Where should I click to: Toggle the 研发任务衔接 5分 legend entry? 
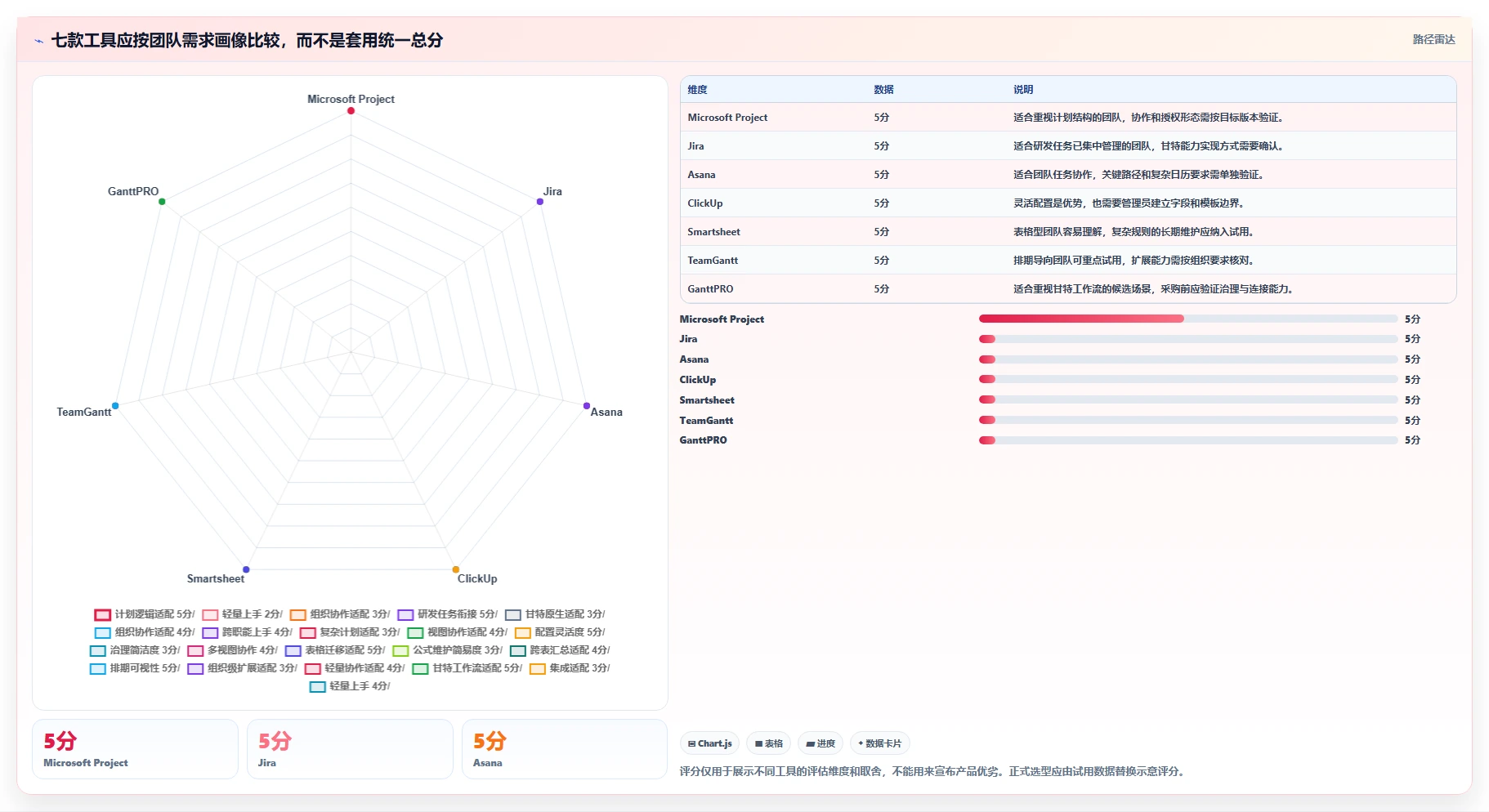tap(447, 614)
